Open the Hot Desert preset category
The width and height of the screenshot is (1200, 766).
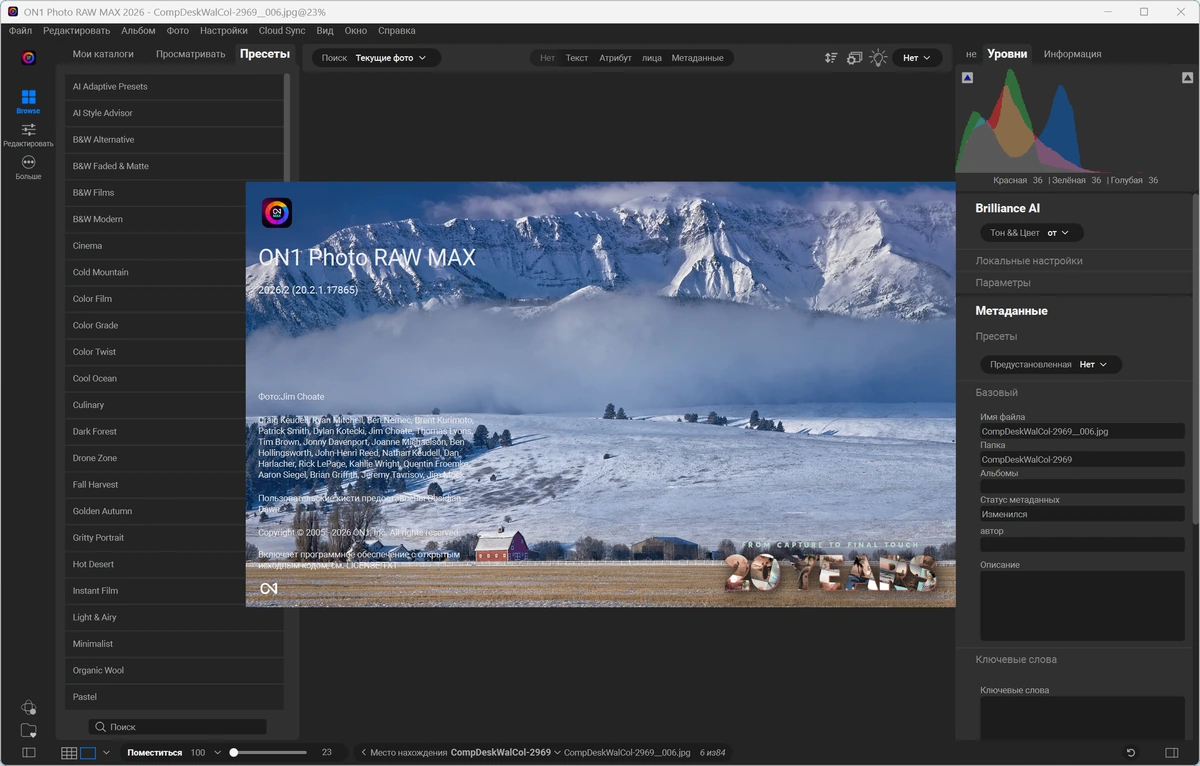coord(155,564)
